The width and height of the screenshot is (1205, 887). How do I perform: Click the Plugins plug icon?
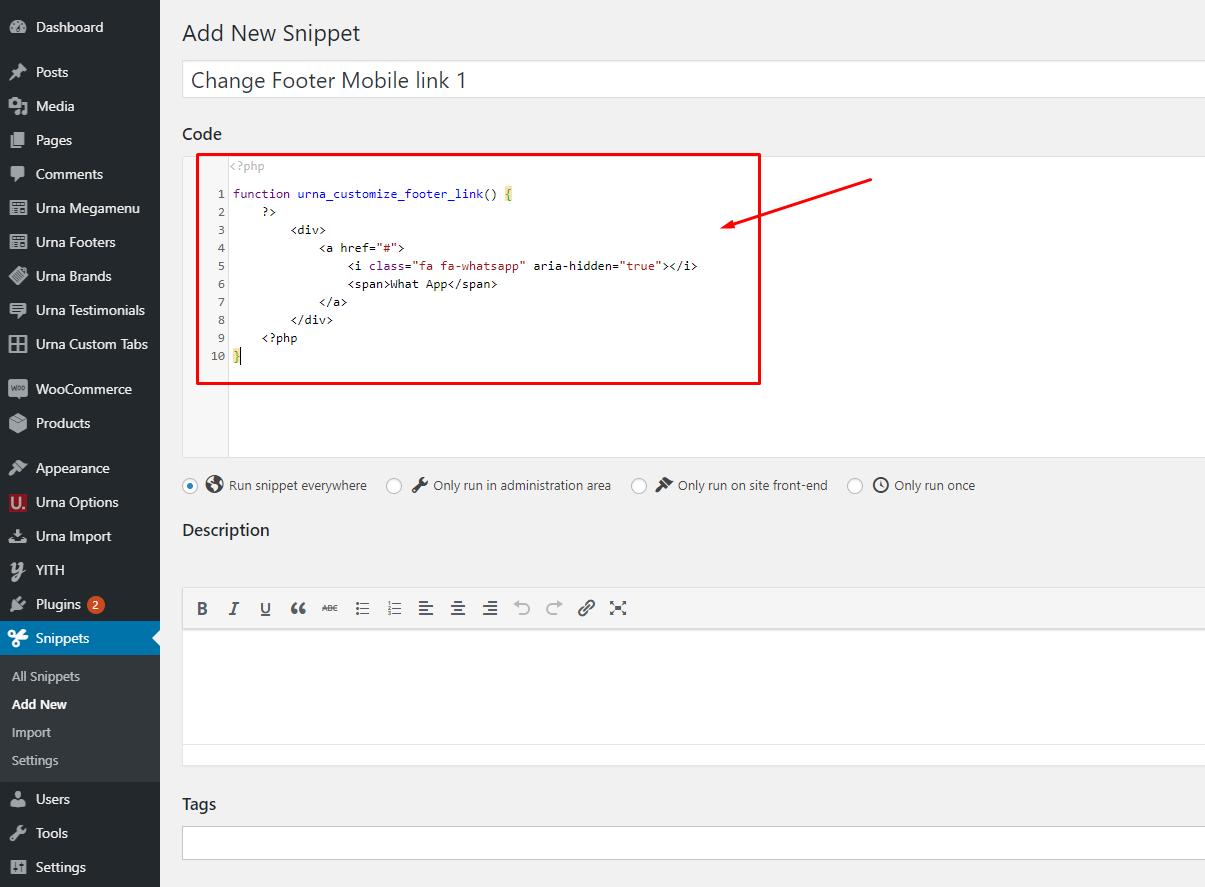point(18,604)
